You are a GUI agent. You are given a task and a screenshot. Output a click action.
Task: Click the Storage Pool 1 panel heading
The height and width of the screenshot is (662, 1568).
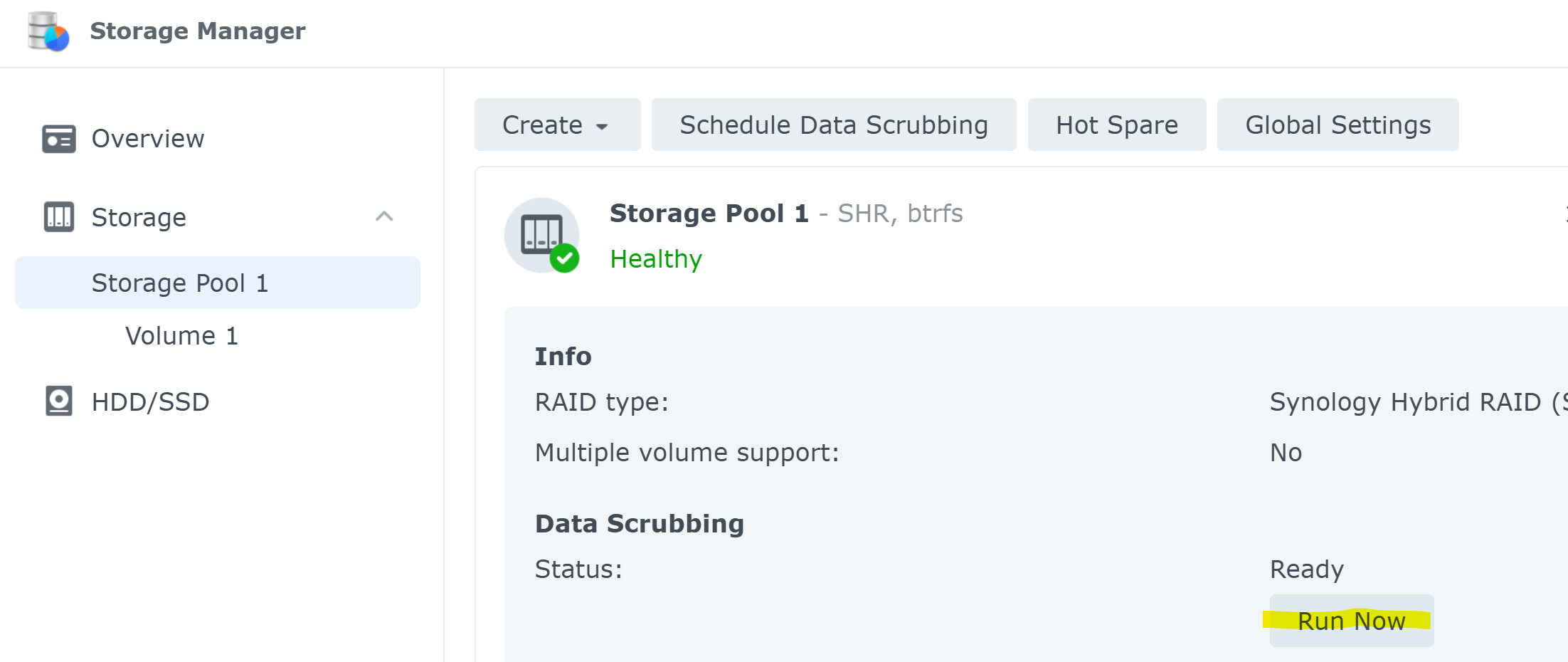[709, 214]
